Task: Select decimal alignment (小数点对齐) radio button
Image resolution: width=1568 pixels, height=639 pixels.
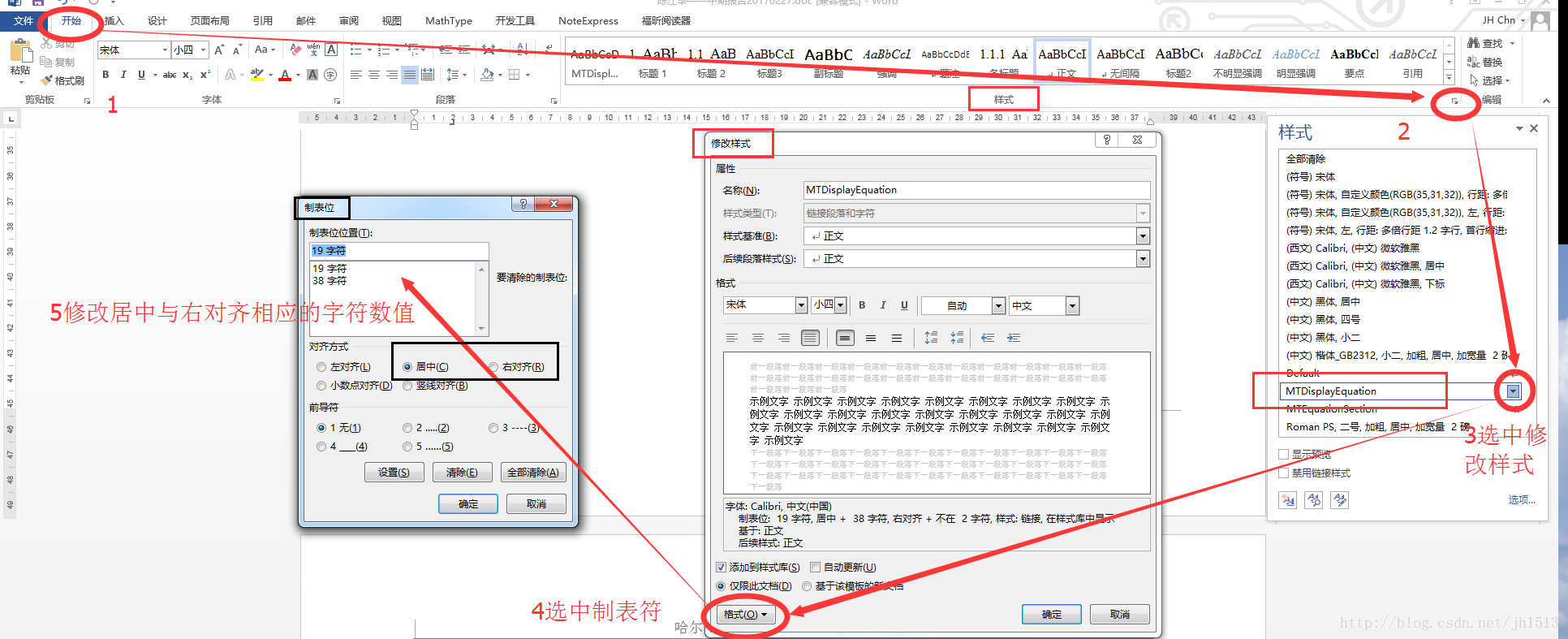Action: click(x=322, y=386)
